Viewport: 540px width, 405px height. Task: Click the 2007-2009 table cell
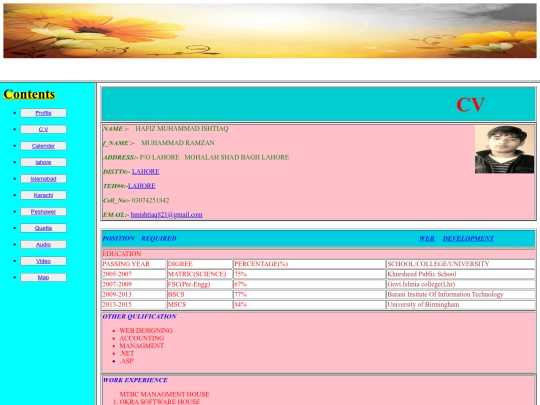click(134, 284)
